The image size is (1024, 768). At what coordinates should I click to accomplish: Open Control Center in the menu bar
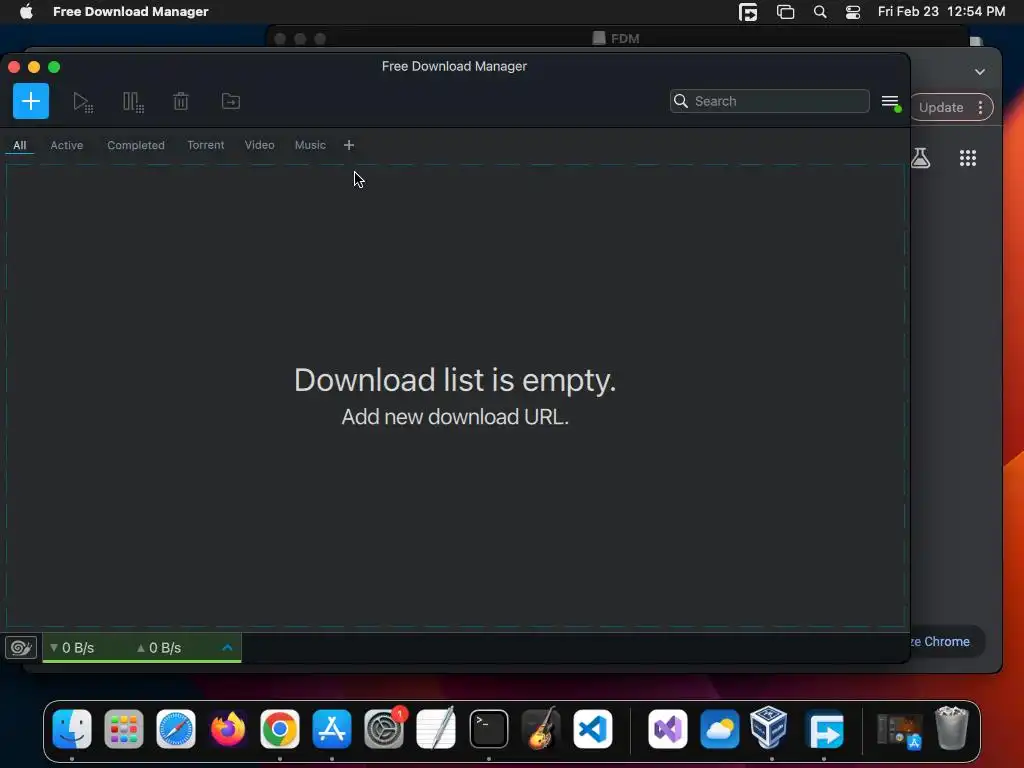coord(853,12)
